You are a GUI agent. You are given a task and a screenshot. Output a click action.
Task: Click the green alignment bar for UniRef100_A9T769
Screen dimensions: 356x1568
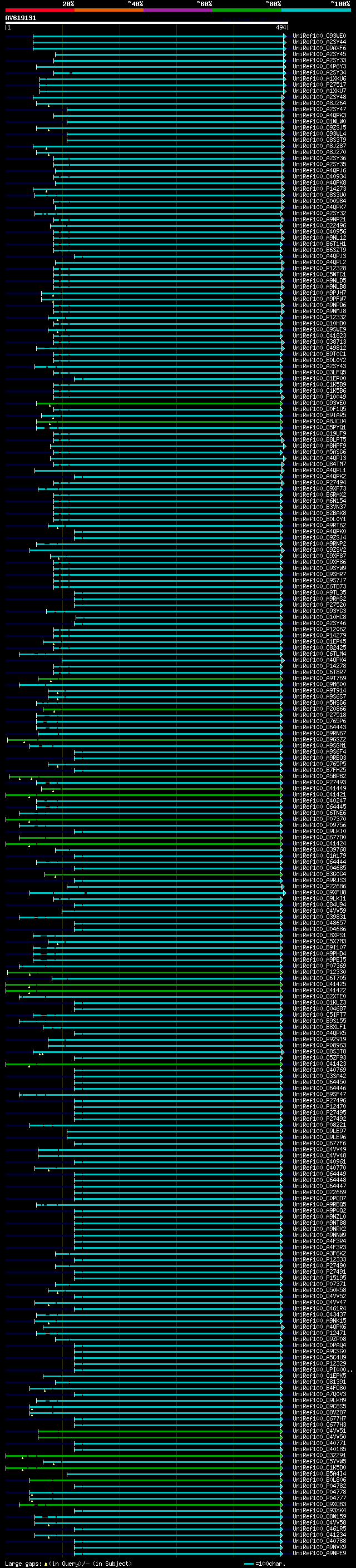pyautogui.click(x=160, y=678)
